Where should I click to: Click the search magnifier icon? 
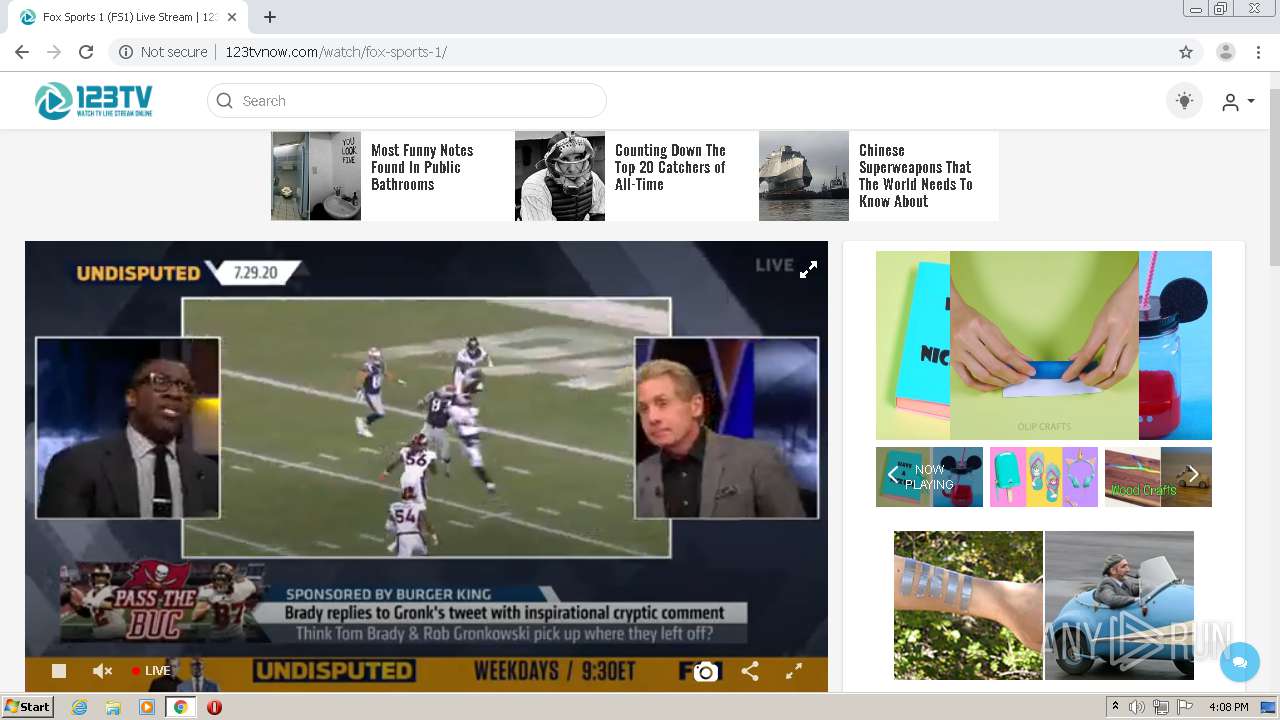pyautogui.click(x=225, y=101)
